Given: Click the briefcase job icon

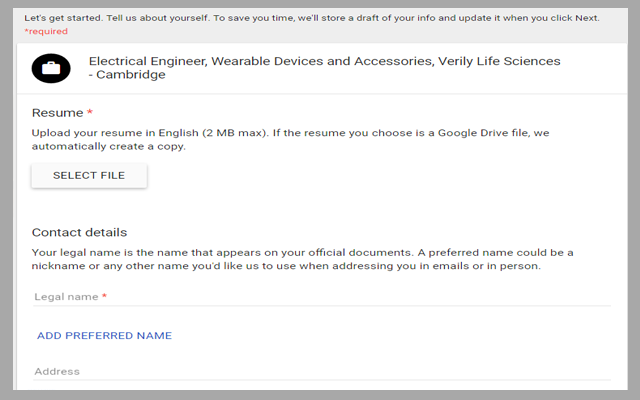Looking at the screenshot, I should click(51, 68).
